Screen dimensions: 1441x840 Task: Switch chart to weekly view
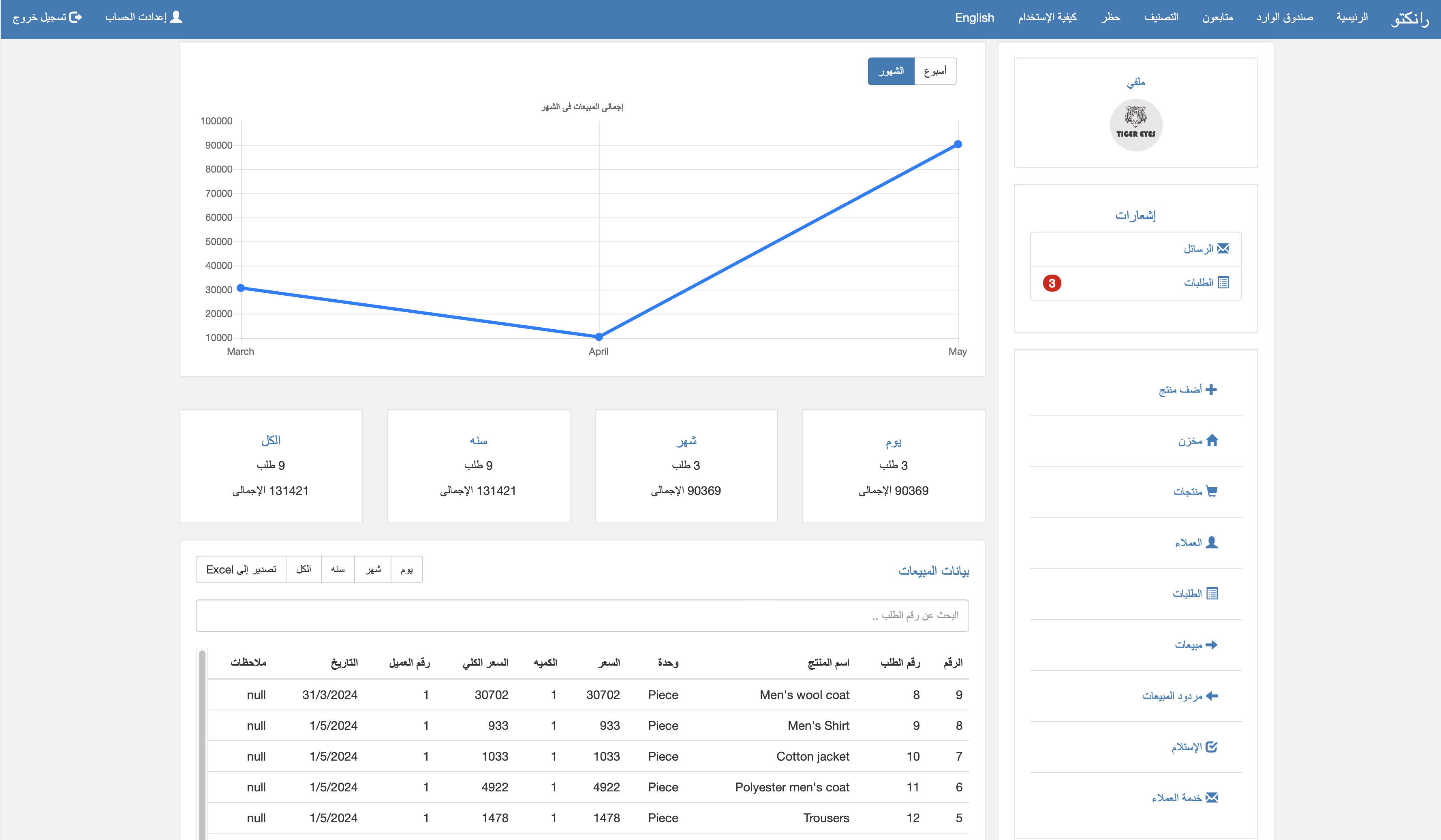click(x=935, y=71)
